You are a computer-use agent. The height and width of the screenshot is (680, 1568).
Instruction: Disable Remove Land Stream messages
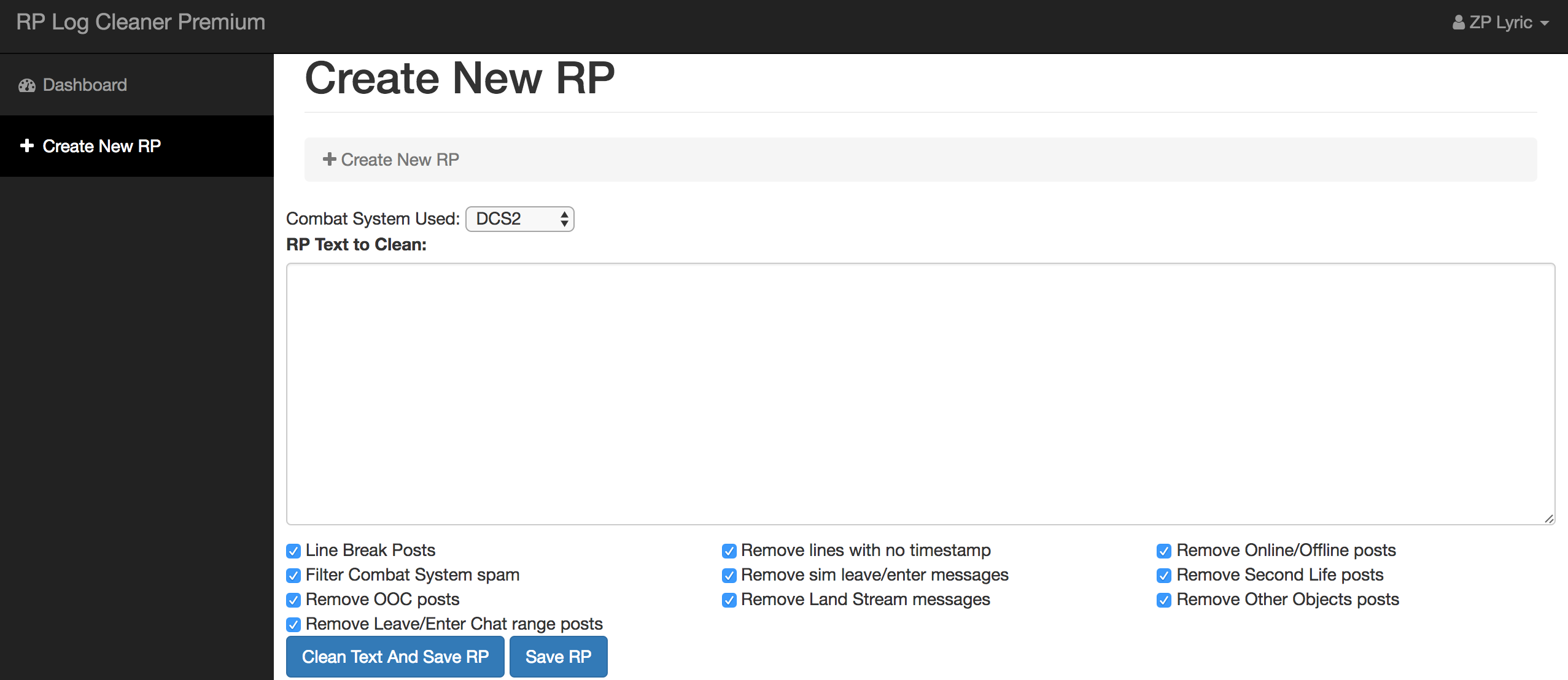(729, 600)
